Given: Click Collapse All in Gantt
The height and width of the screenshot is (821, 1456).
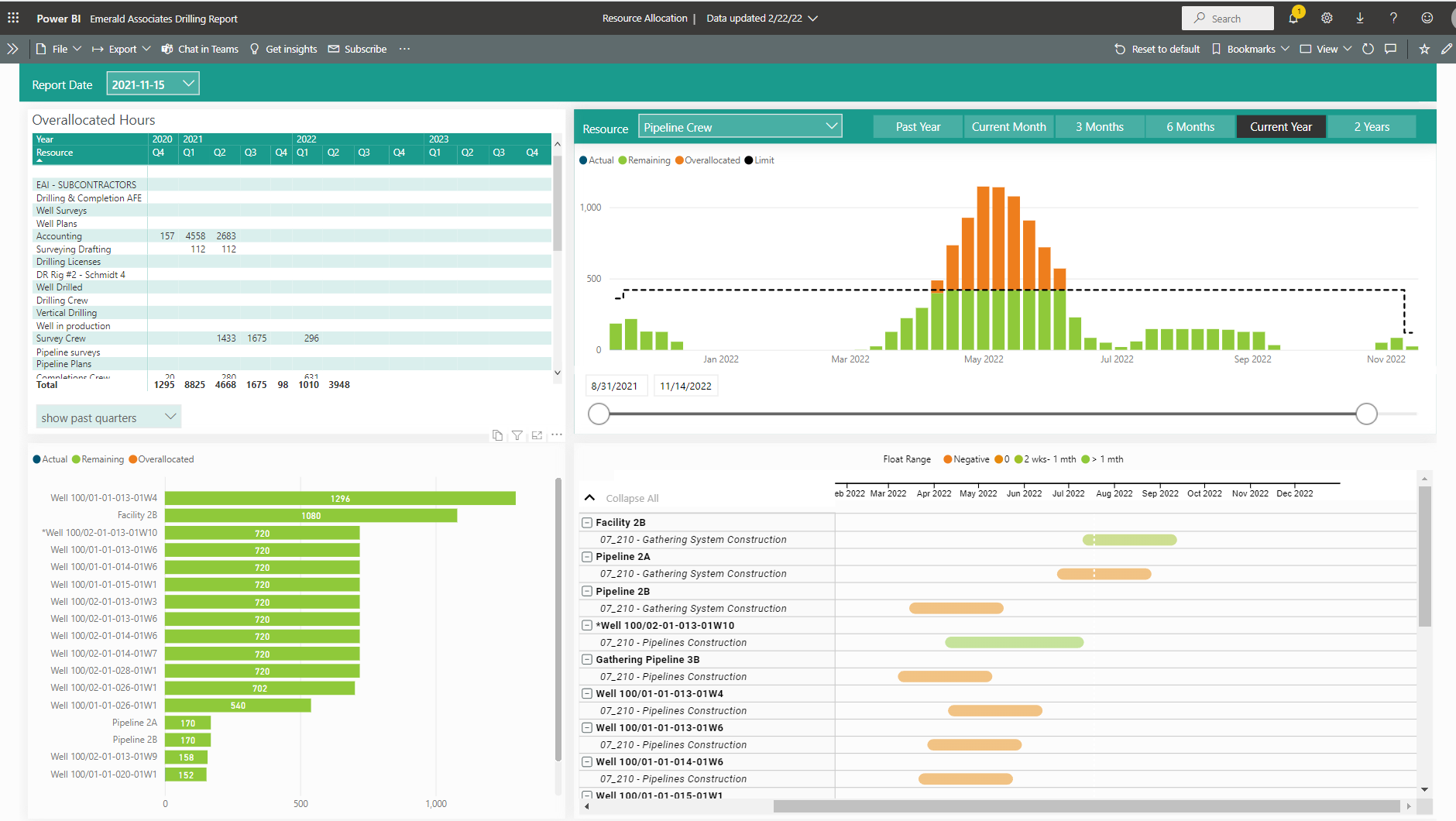Looking at the screenshot, I should click(631, 498).
